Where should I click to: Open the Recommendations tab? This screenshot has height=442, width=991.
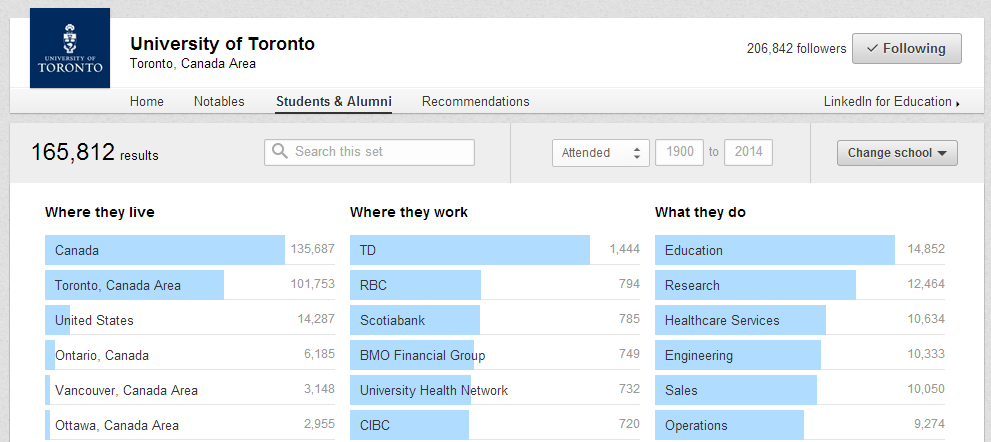pos(475,102)
